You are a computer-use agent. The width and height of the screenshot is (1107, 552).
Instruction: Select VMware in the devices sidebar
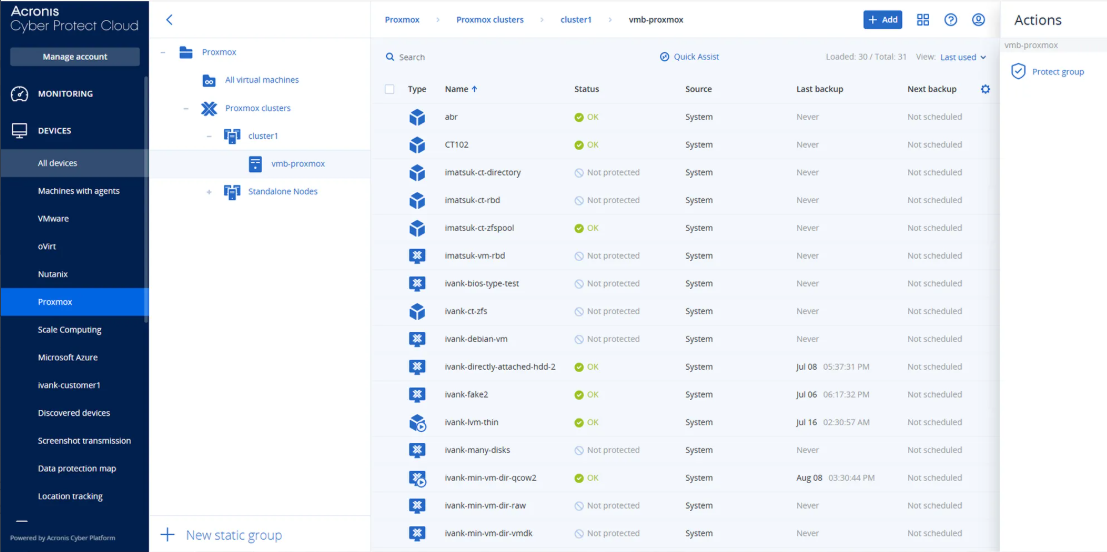pos(53,218)
